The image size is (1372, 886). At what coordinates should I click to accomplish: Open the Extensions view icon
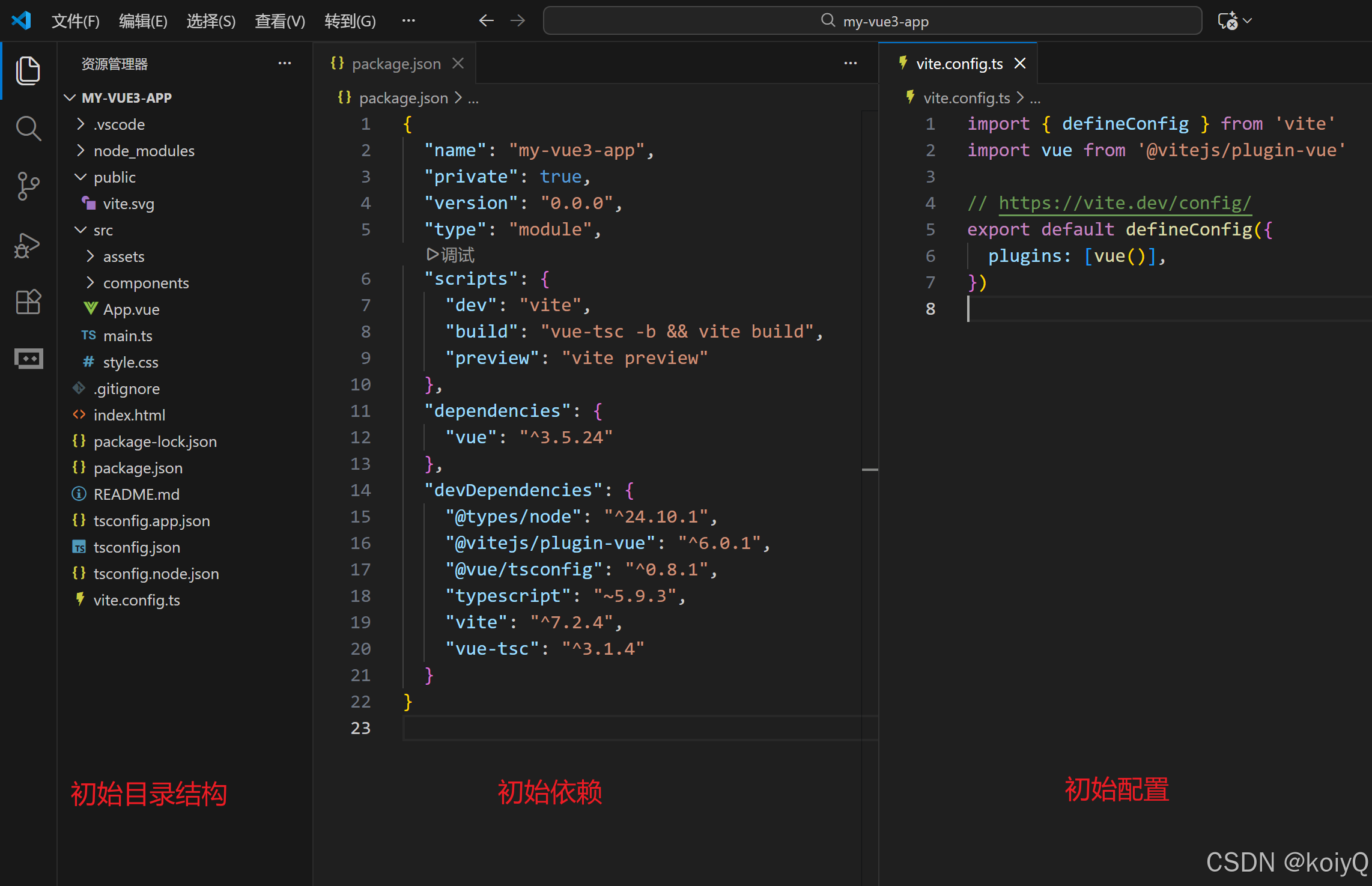click(28, 302)
